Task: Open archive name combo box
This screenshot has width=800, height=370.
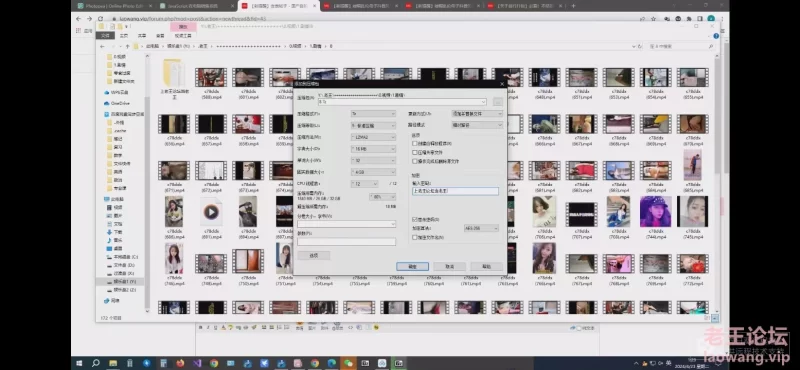Action: point(402,102)
